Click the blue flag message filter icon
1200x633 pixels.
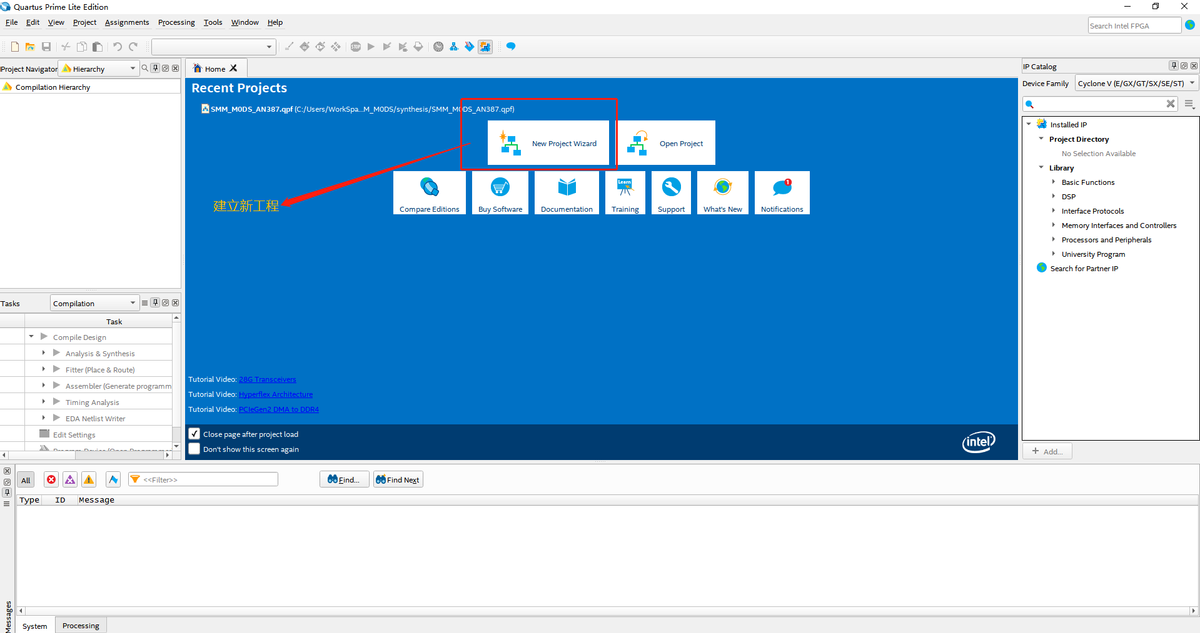coord(113,480)
